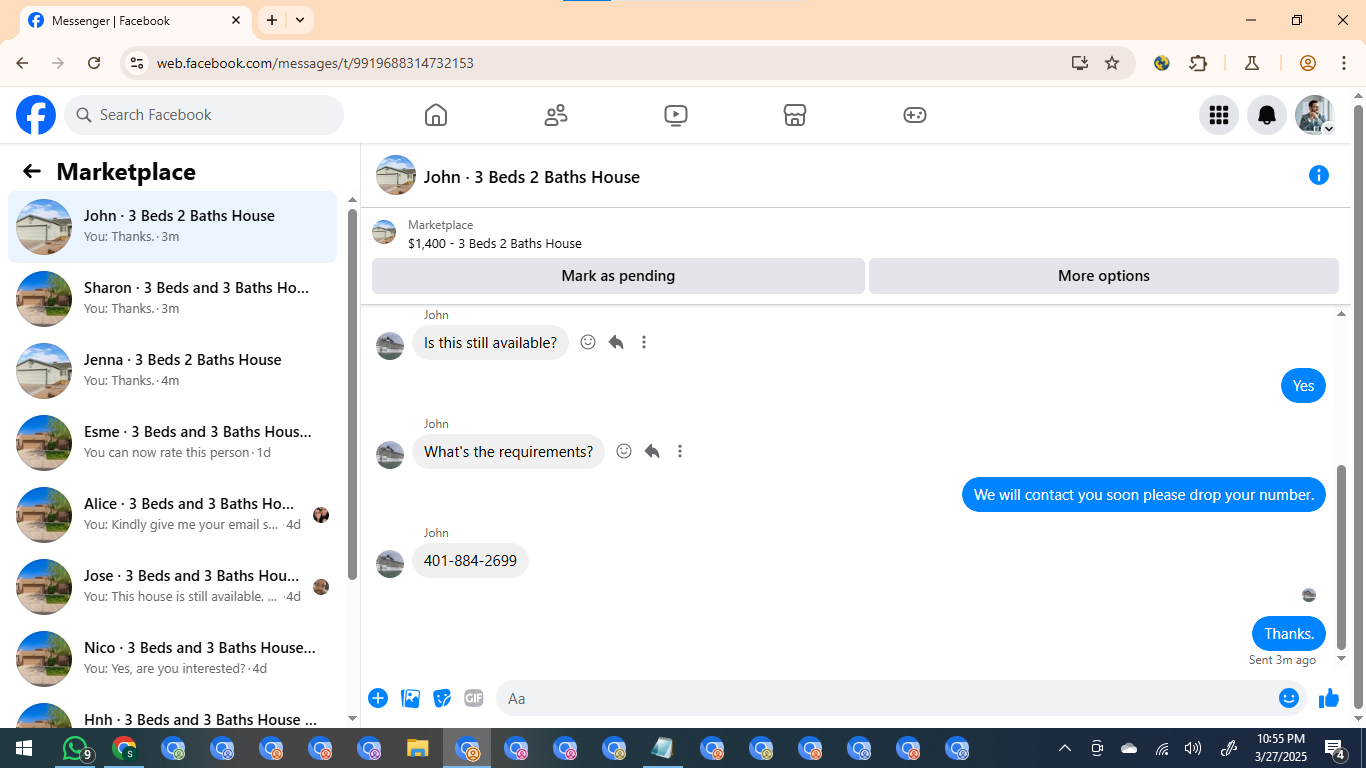This screenshot has height=768, width=1366.
Task: Select the Messenger | Facebook browser tab
Action: (136, 20)
